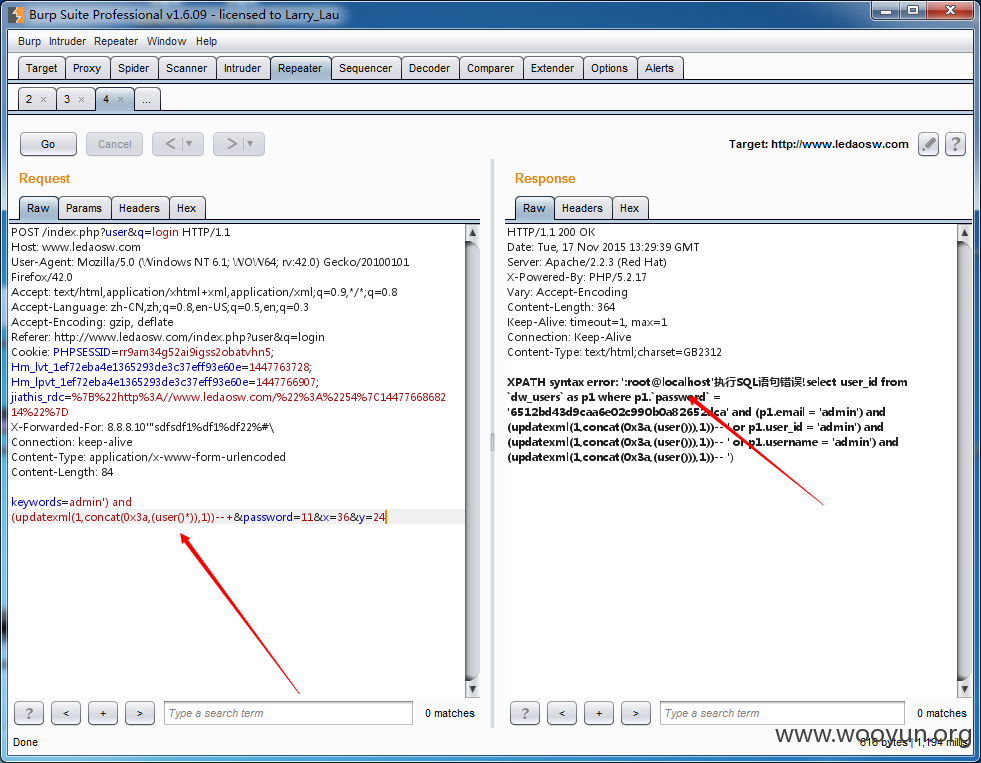Click the request search term field
The height and width of the screenshot is (763, 981).
[x=288, y=713]
